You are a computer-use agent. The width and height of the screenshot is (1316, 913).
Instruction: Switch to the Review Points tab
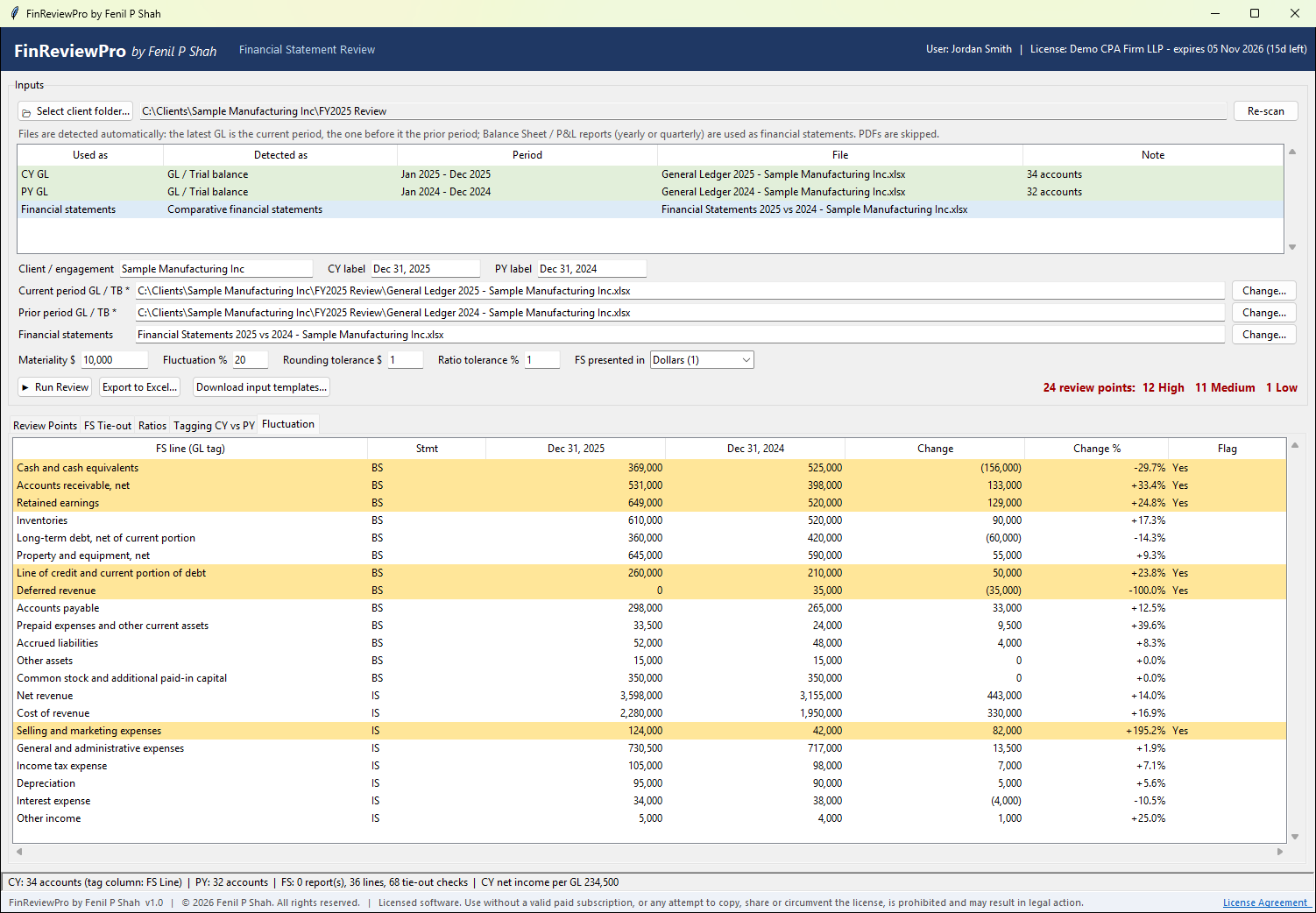45,425
